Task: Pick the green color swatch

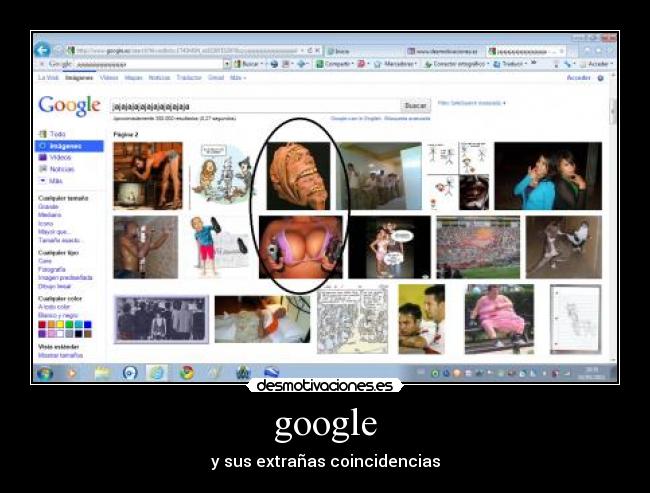Action: point(69,325)
